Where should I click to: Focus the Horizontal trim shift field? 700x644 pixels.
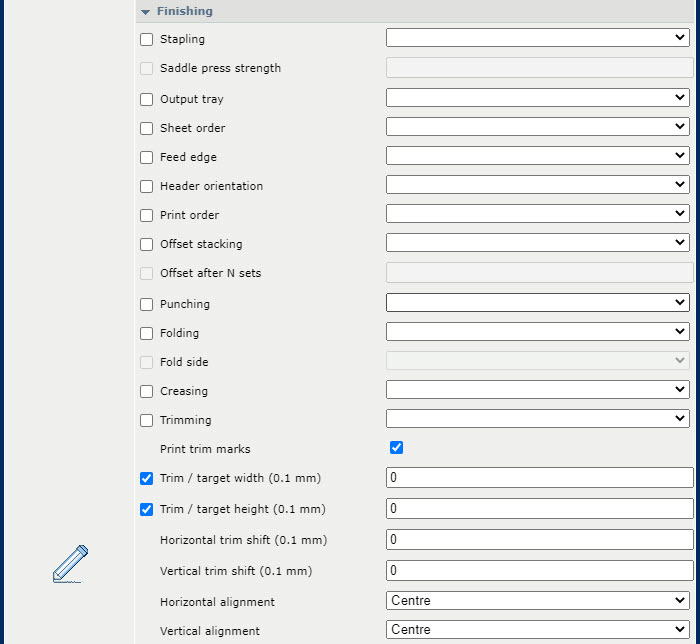click(538, 540)
